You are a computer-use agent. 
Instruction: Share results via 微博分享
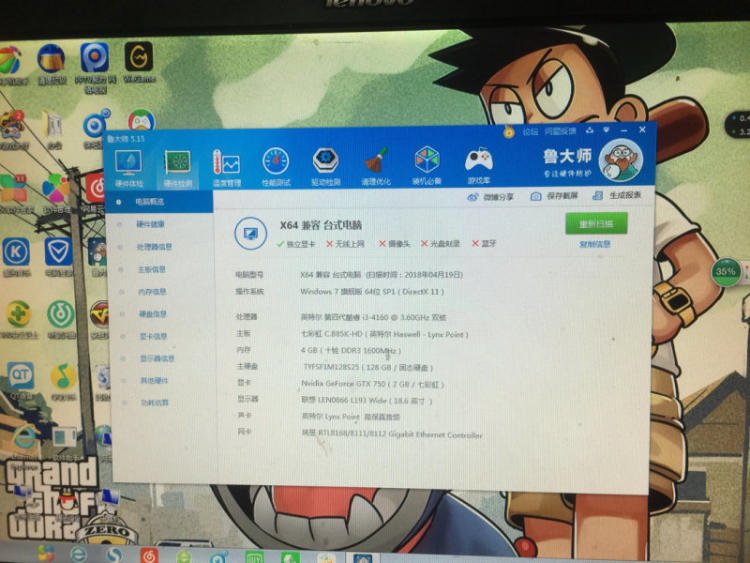490,197
